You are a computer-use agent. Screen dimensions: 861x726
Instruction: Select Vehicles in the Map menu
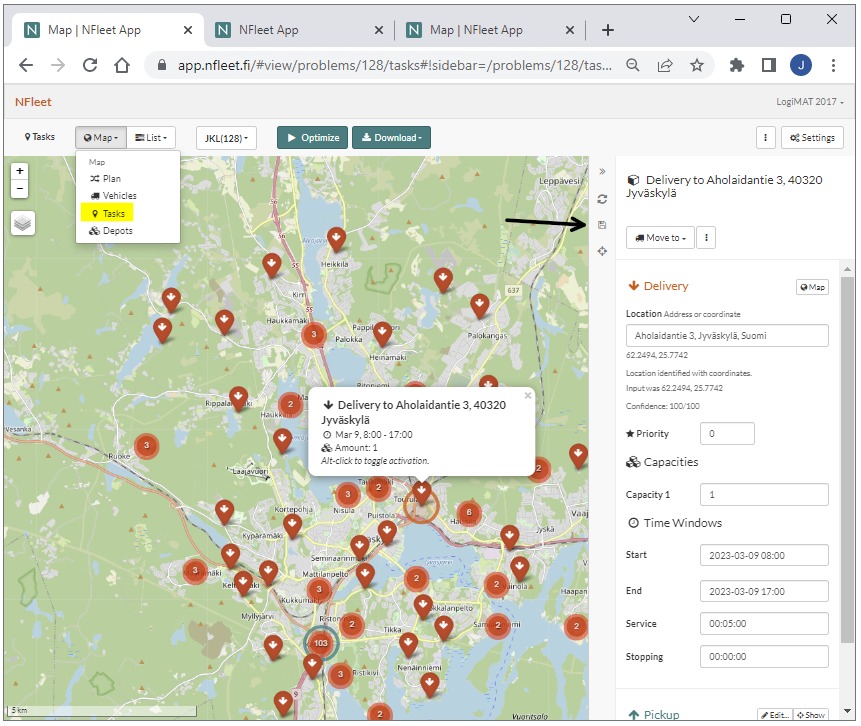[113, 196]
